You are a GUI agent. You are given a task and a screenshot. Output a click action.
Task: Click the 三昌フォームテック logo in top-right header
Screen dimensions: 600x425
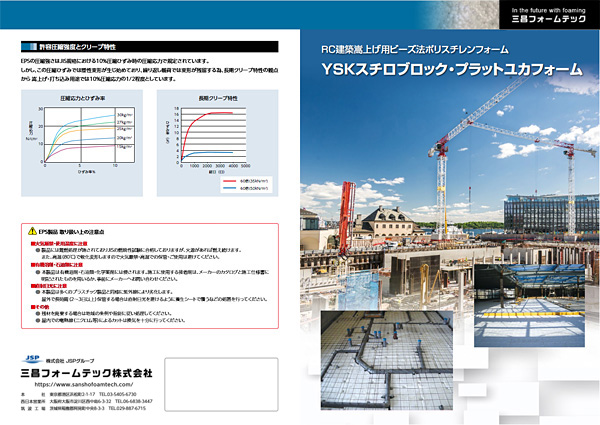[x=546, y=19]
